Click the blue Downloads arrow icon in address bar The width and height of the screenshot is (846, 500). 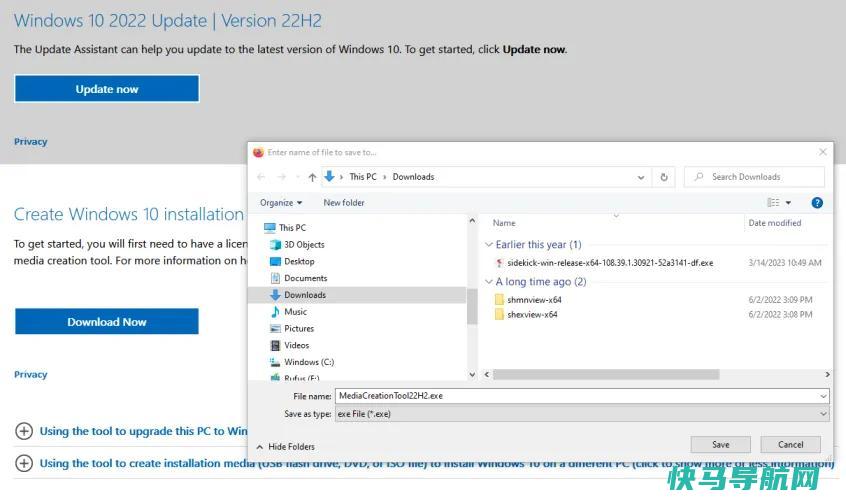(329, 176)
